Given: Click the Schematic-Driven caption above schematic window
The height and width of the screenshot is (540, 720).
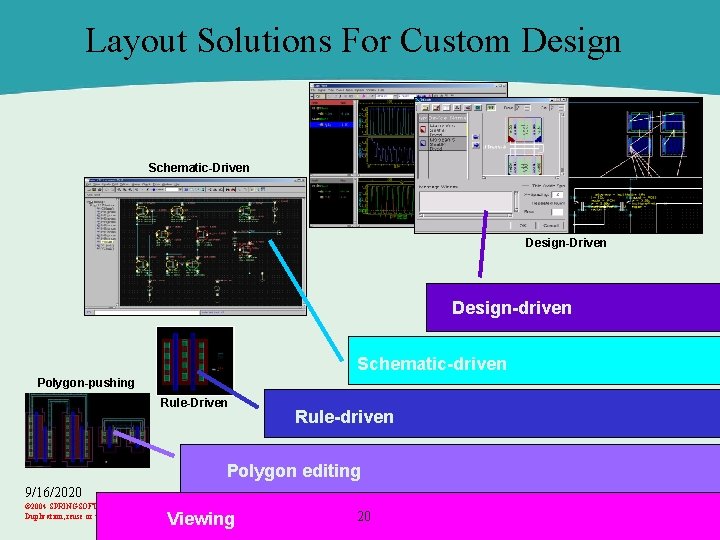Looking at the screenshot, I should pyautogui.click(x=199, y=168).
